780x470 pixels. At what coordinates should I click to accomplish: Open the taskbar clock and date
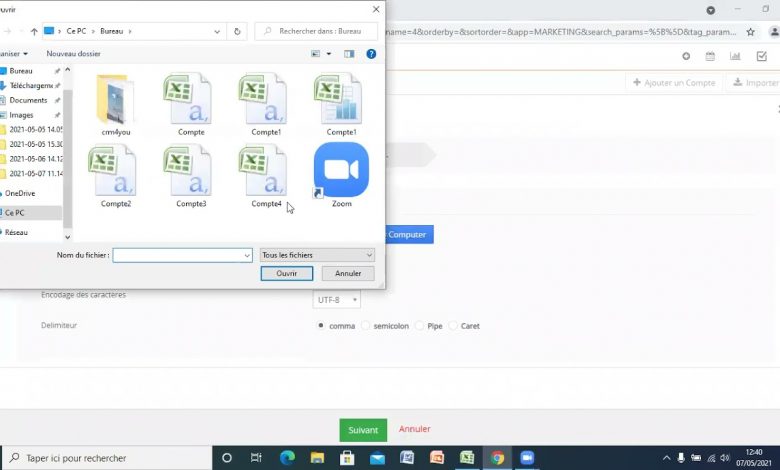point(754,458)
